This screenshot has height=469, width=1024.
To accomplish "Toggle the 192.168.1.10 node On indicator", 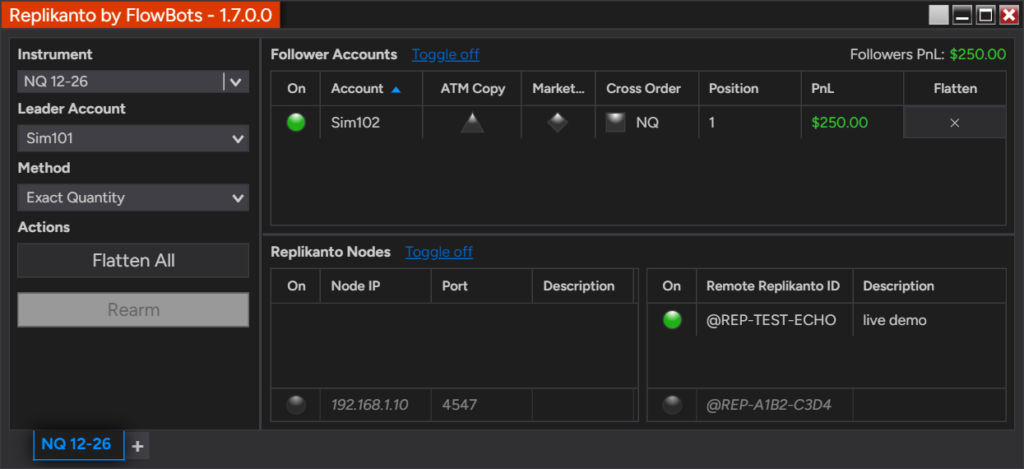I will [x=296, y=405].
